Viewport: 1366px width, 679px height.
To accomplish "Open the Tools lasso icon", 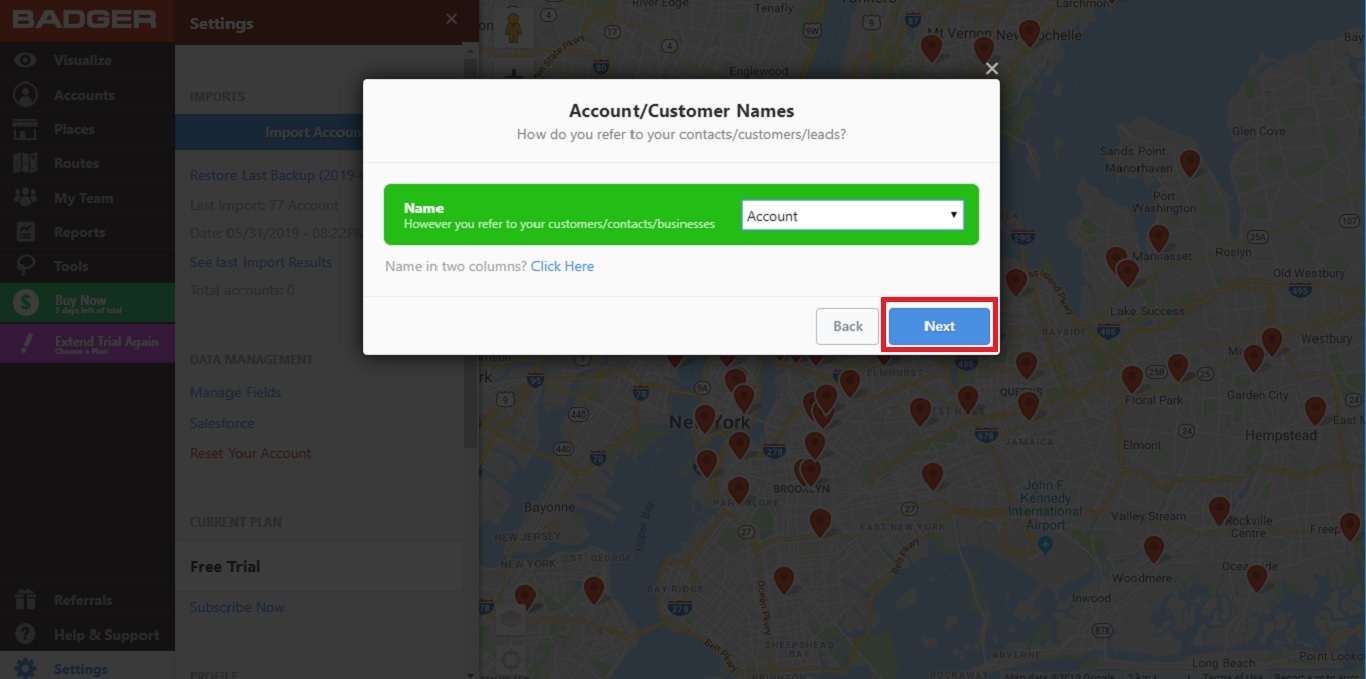I will (25, 266).
